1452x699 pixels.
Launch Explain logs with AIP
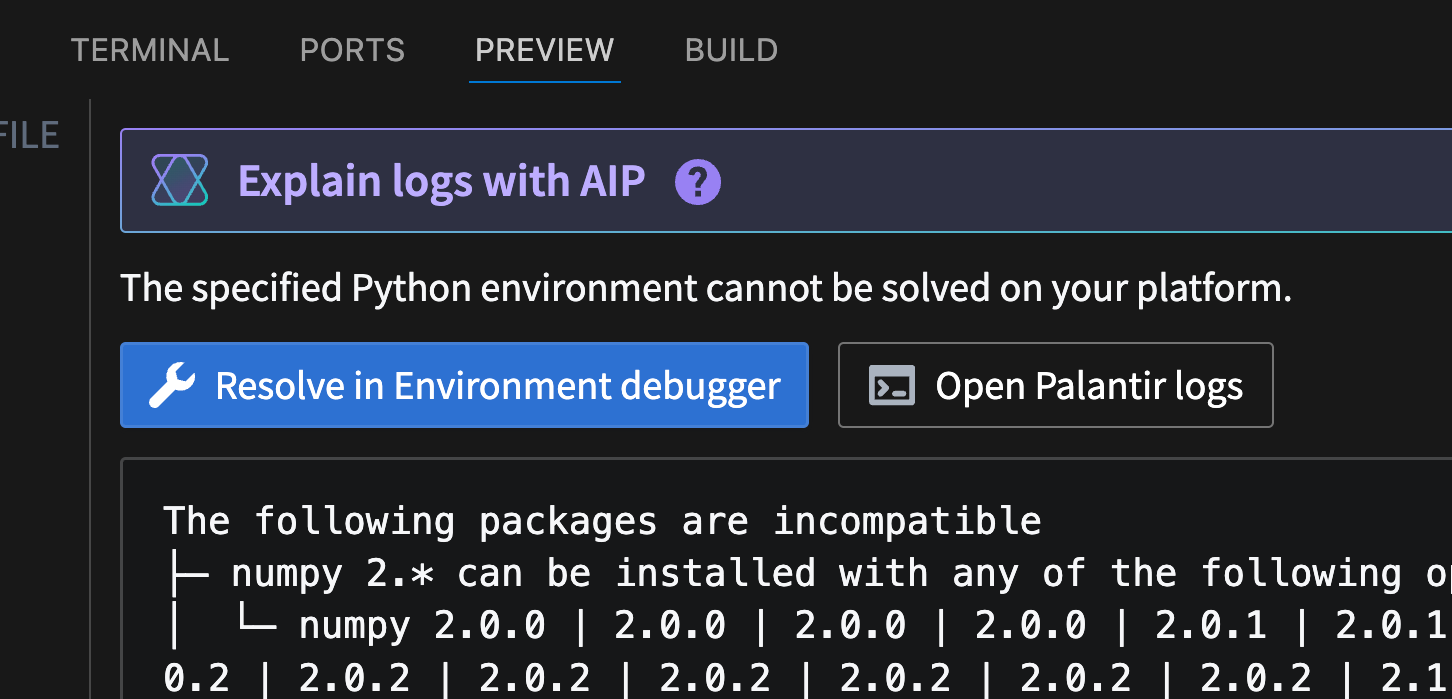(441, 181)
